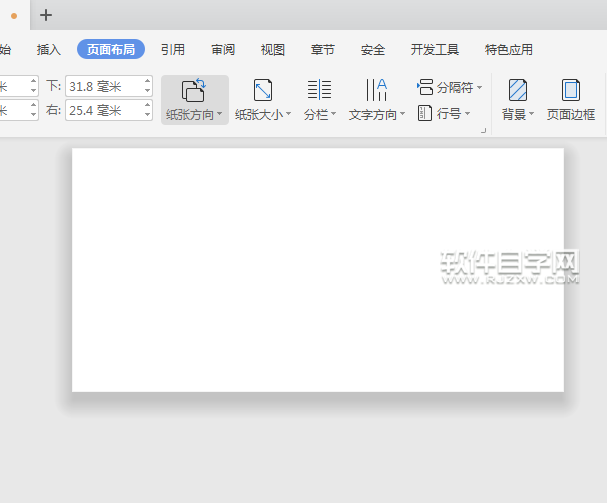
Task: Expand the line number (行号) dropdown
Action: point(467,114)
